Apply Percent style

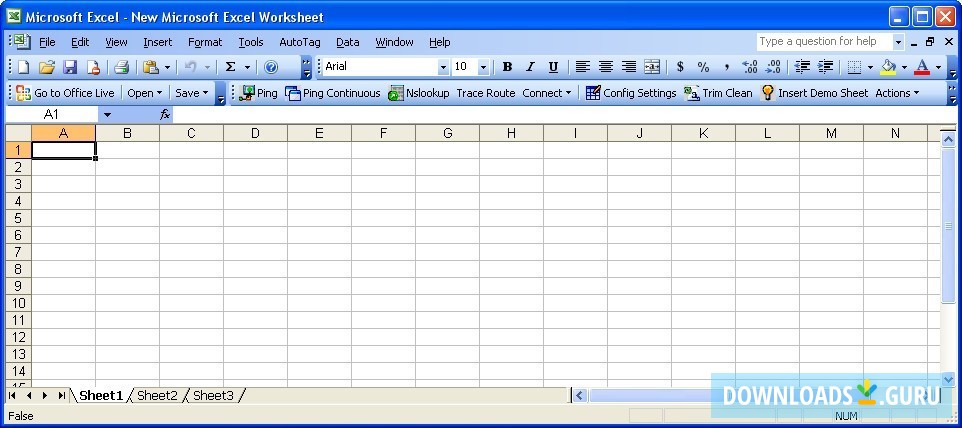[x=703, y=67]
